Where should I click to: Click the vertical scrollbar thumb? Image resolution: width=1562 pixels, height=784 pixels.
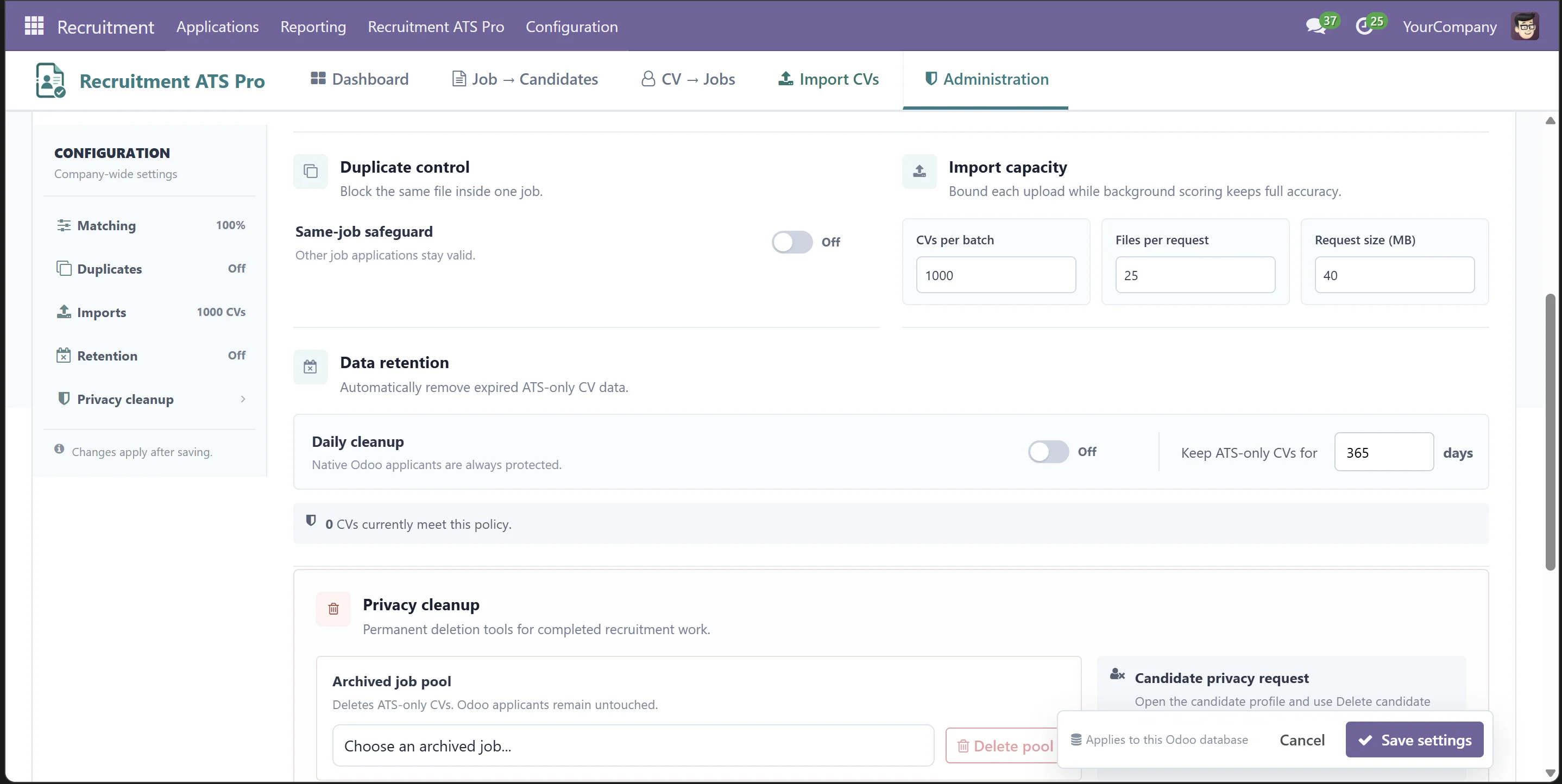1551,432
